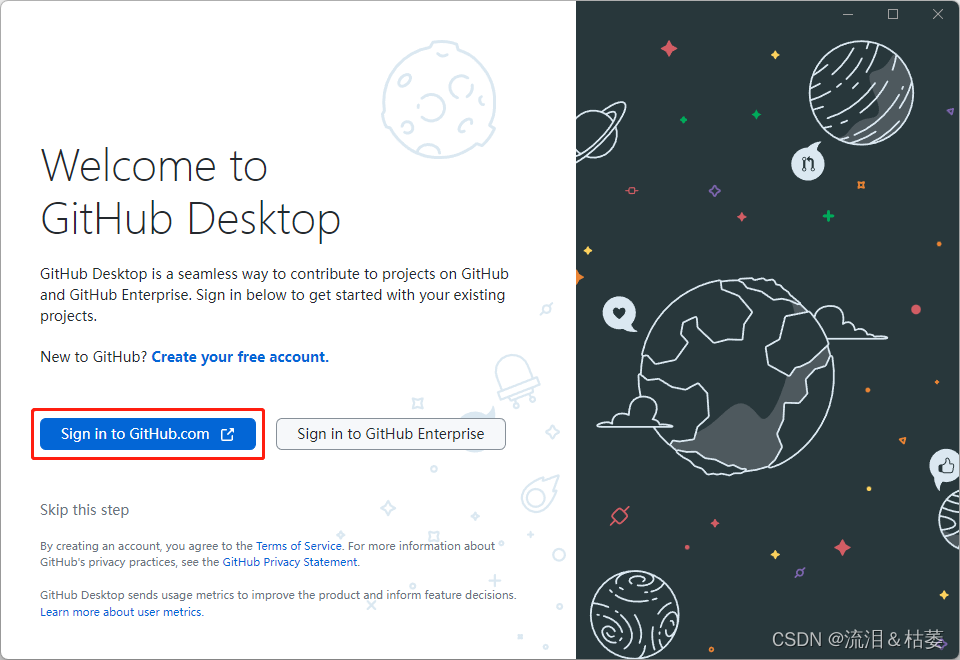Open the GitHub Privacy Statement link
The image size is (960, 660).
290,562
